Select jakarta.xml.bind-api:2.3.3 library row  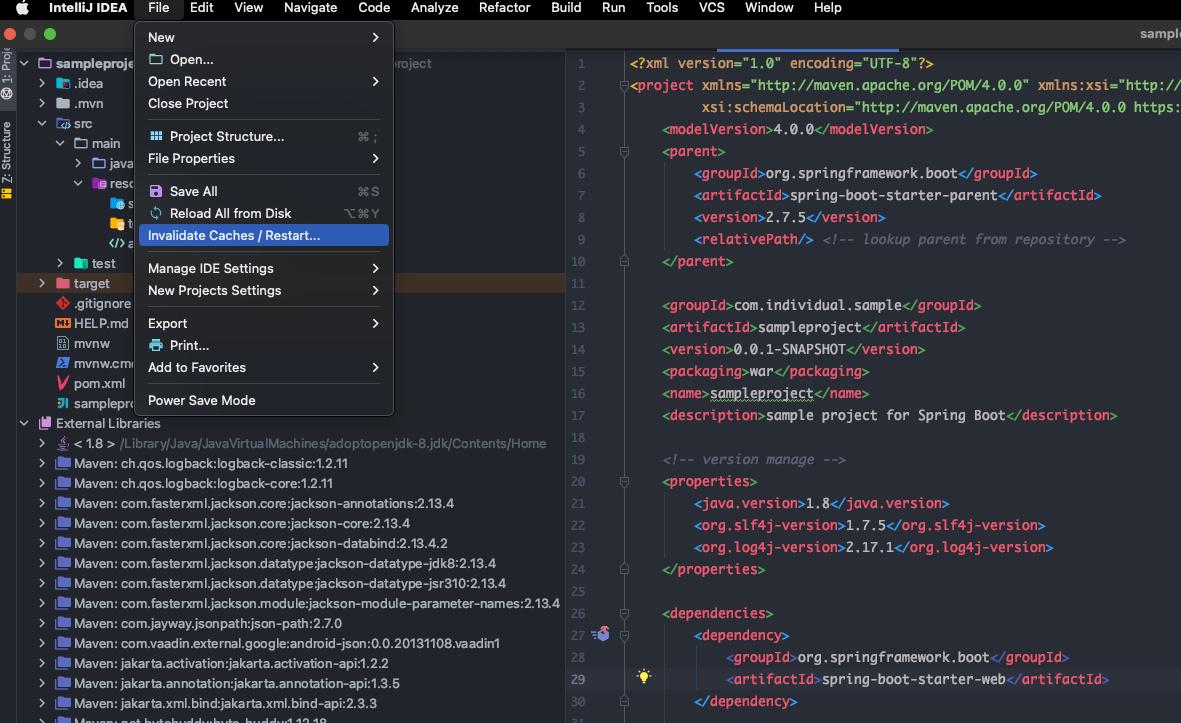point(291,703)
